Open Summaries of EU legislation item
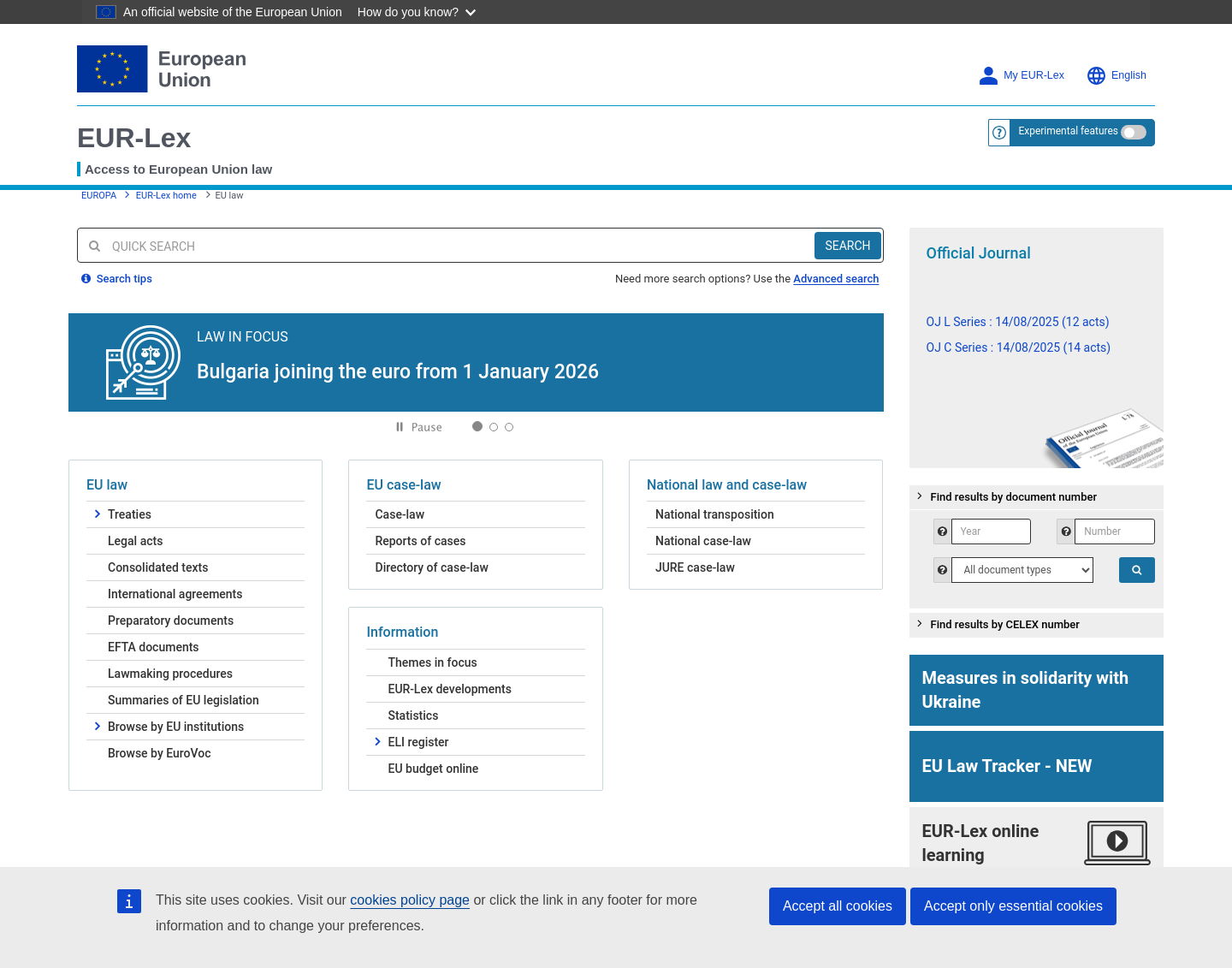Screen dimensions: 1232x968 pos(183,700)
